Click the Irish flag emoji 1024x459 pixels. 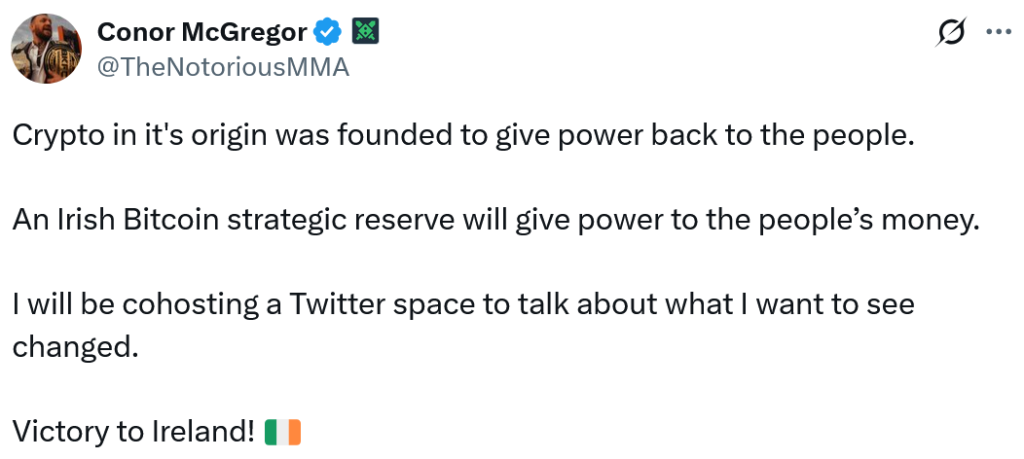283,433
